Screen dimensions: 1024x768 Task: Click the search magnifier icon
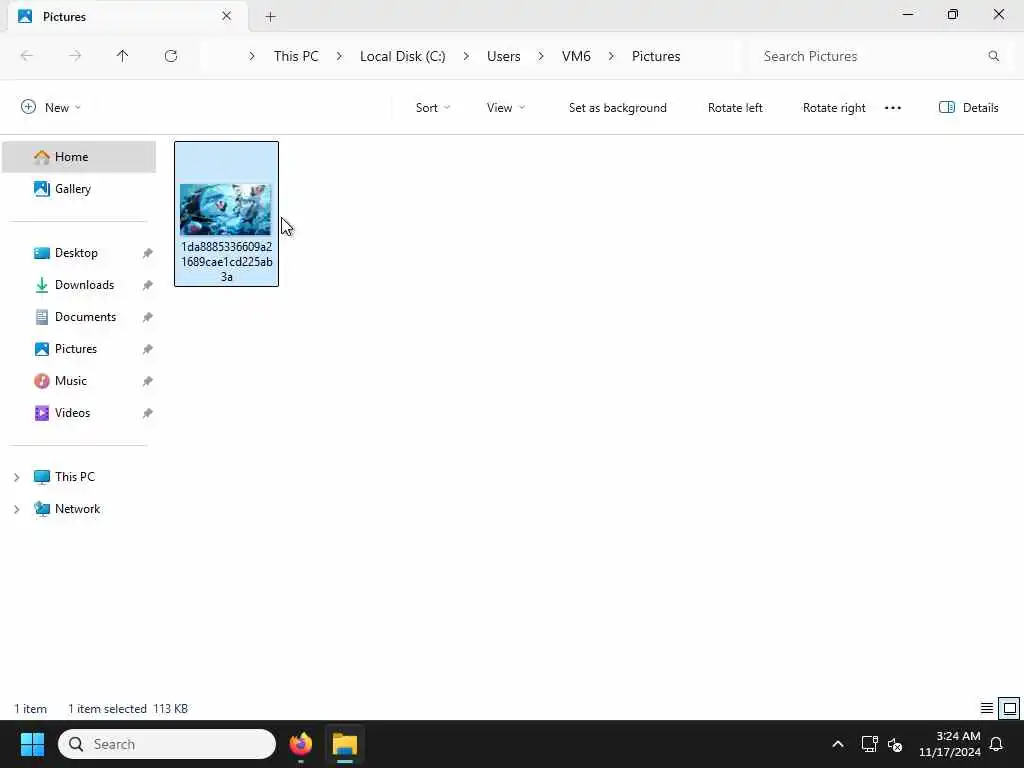(993, 56)
